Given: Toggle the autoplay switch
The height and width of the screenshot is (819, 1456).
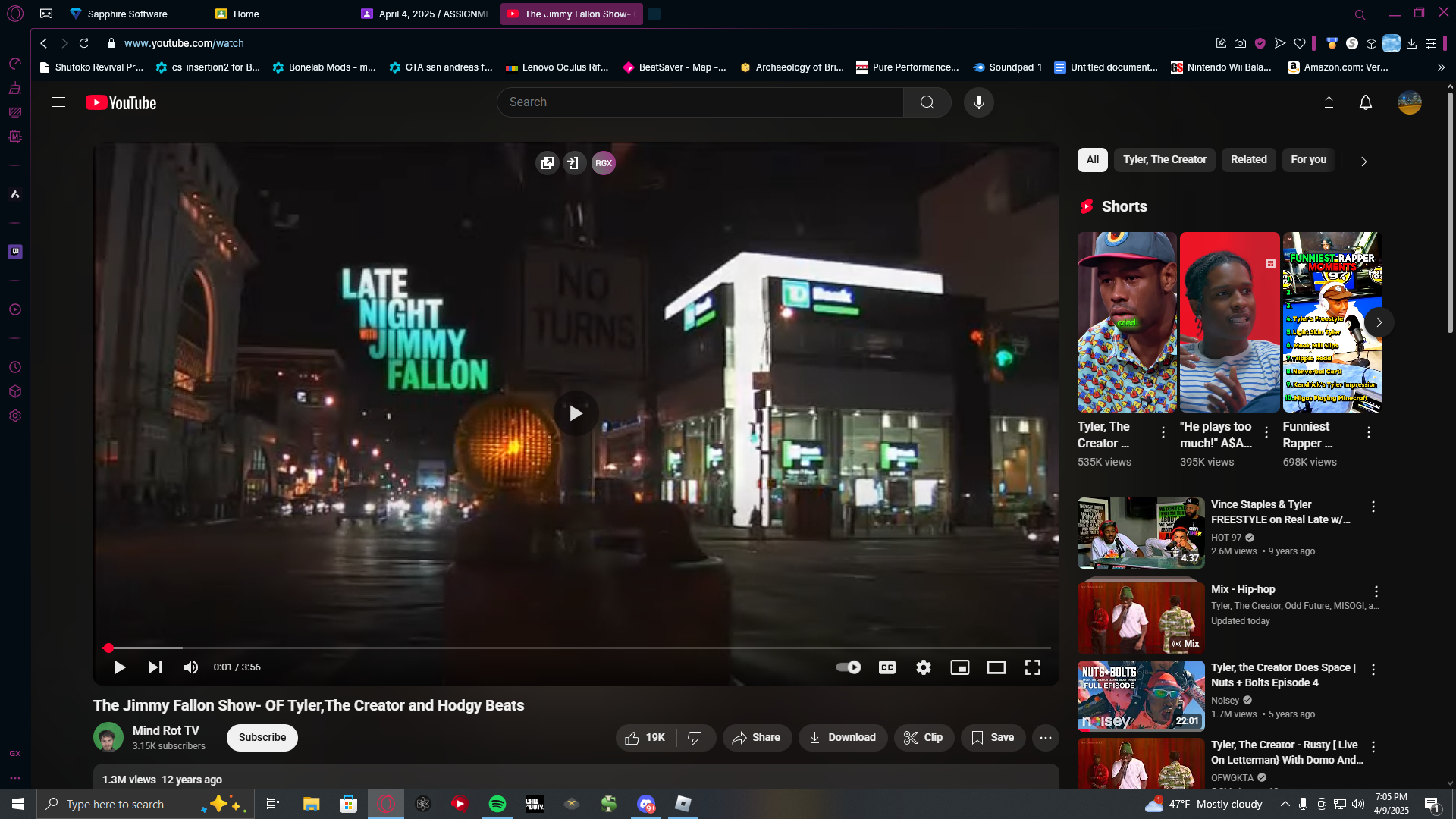Looking at the screenshot, I should pyautogui.click(x=848, y=667).
